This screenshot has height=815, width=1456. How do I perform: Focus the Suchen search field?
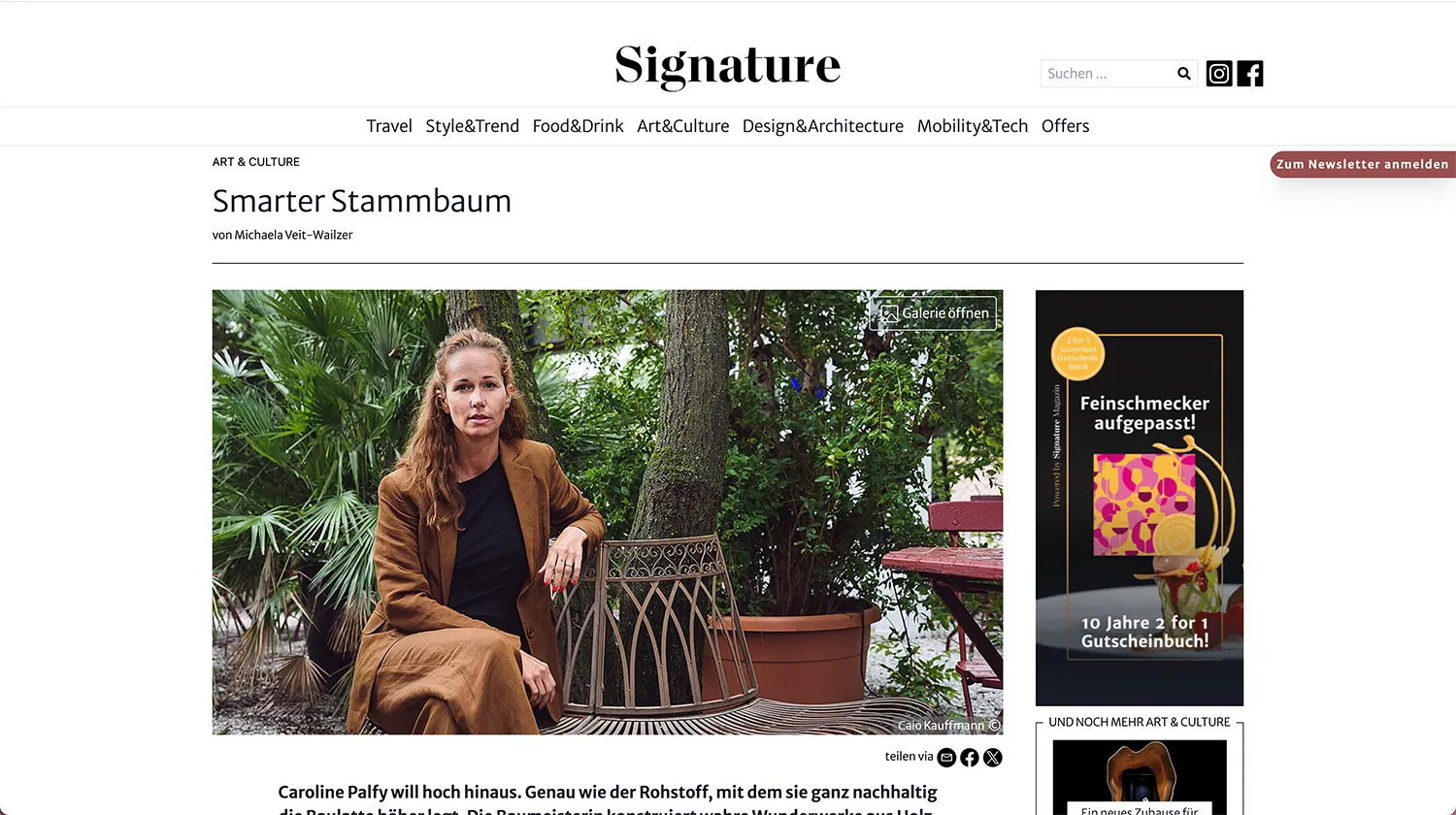pos(1107,74)
